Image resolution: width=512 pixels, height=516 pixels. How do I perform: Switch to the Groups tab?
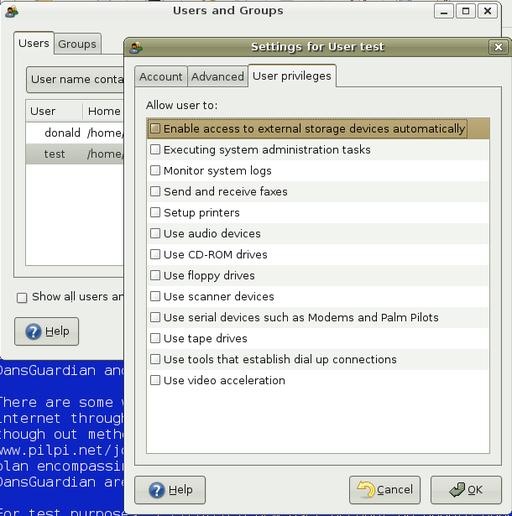pyautogui.click(x=77, y=44)
